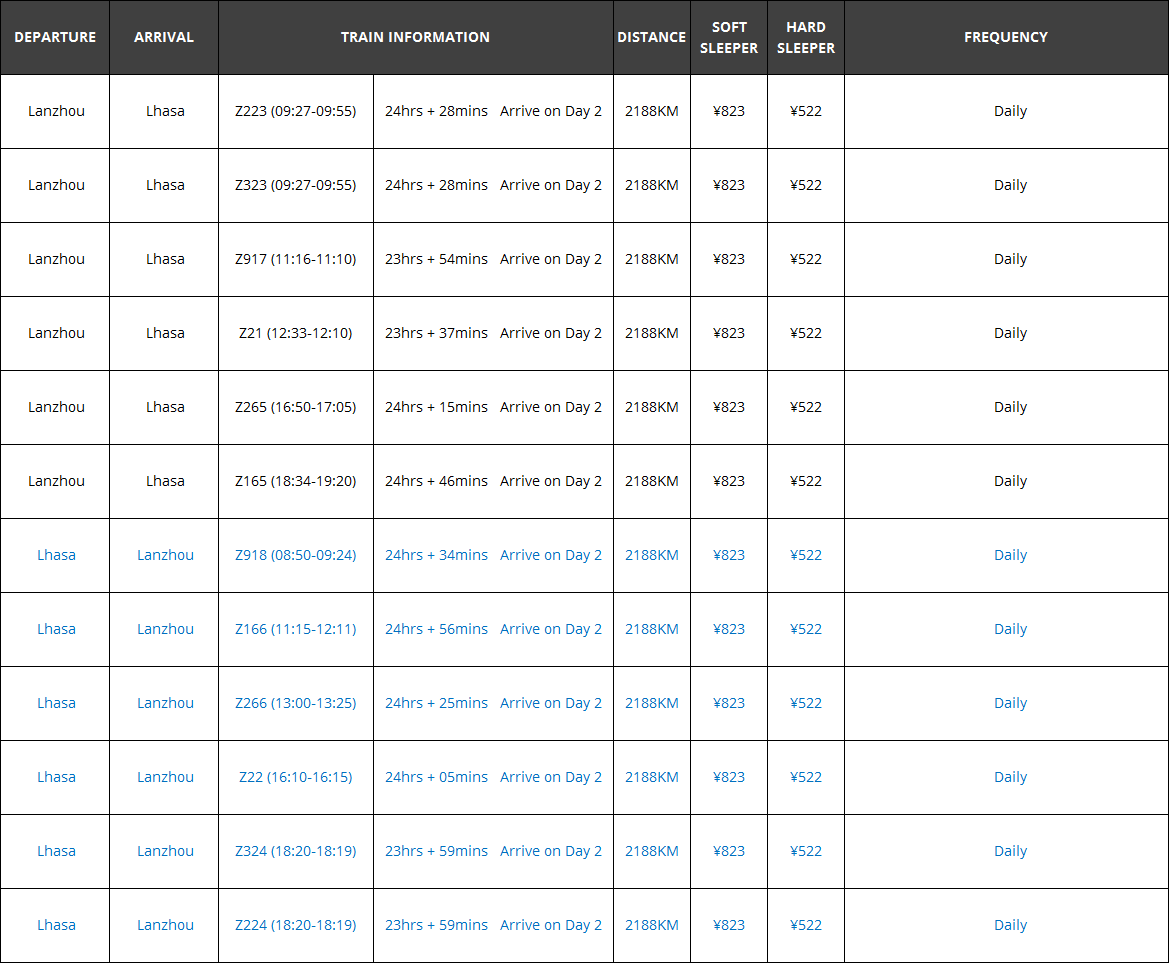
Task: Click 24hrs + 46mins duration cell
Action: 436,481
